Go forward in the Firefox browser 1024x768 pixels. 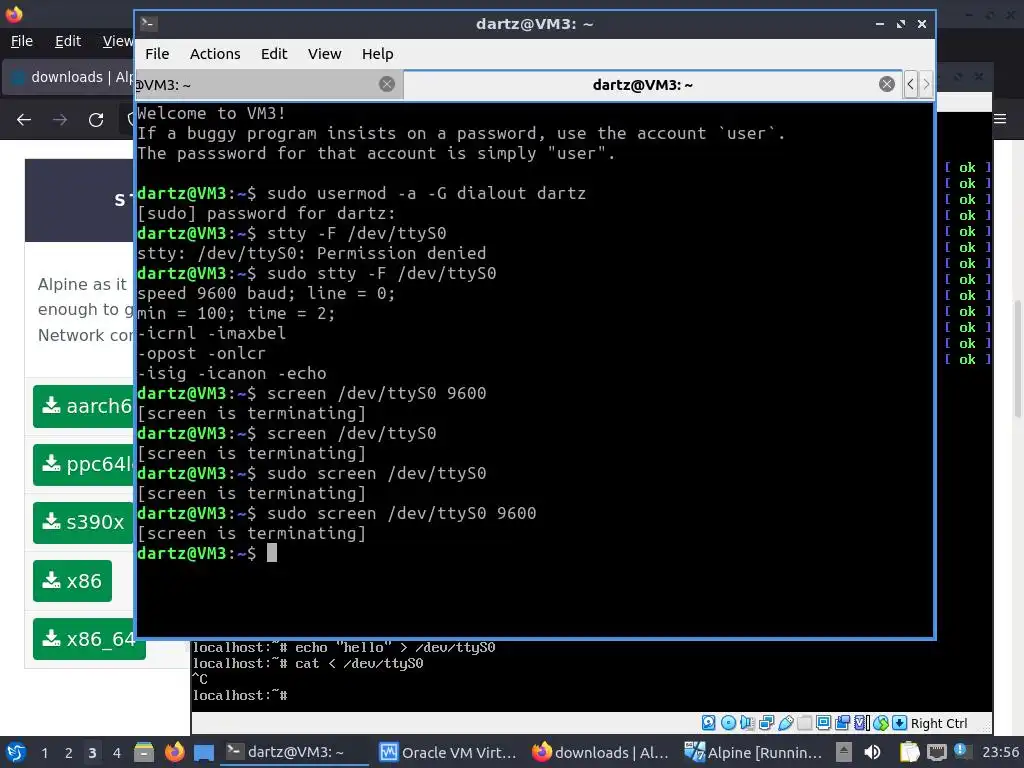pos(60,120)
